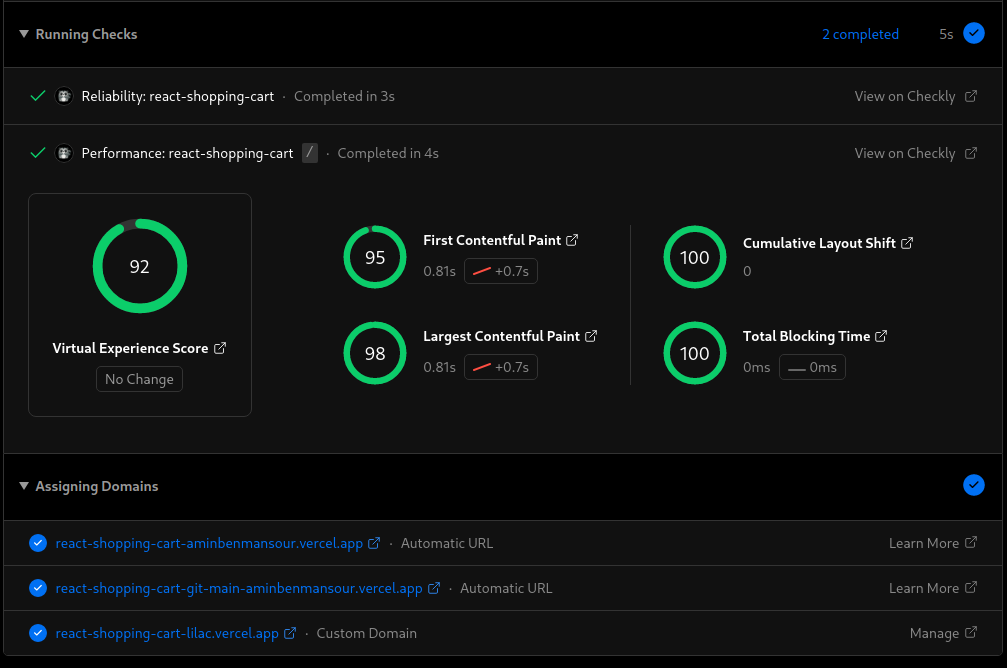Open the '2 completed' link

[860, 34]
